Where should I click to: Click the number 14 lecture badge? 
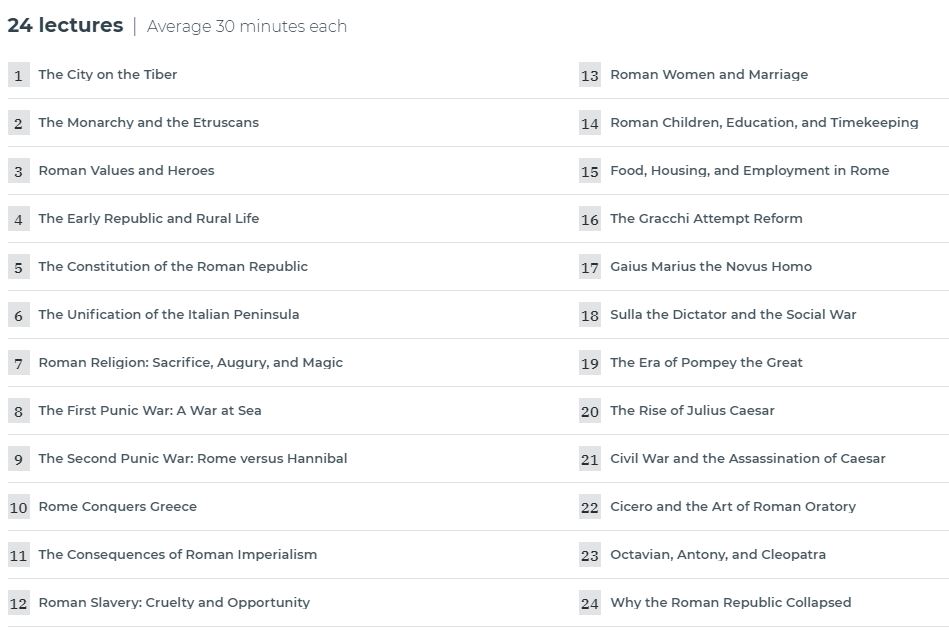coord(590,123)
